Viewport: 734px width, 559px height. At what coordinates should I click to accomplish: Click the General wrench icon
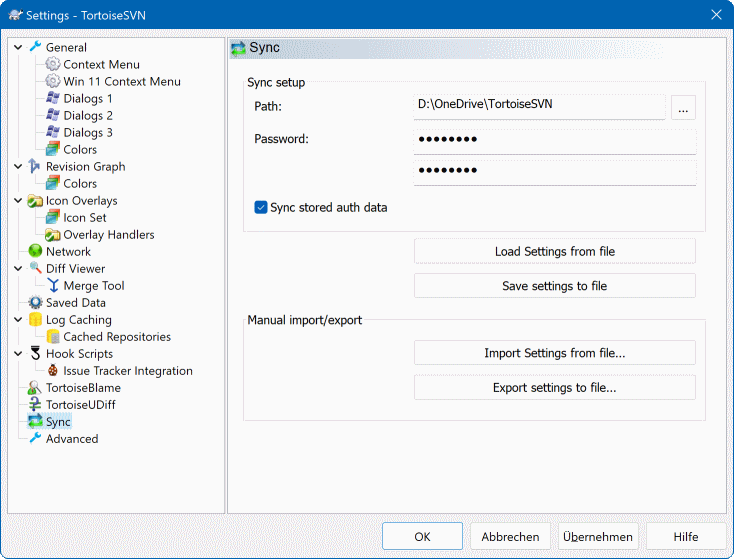(x=35, y=47)
